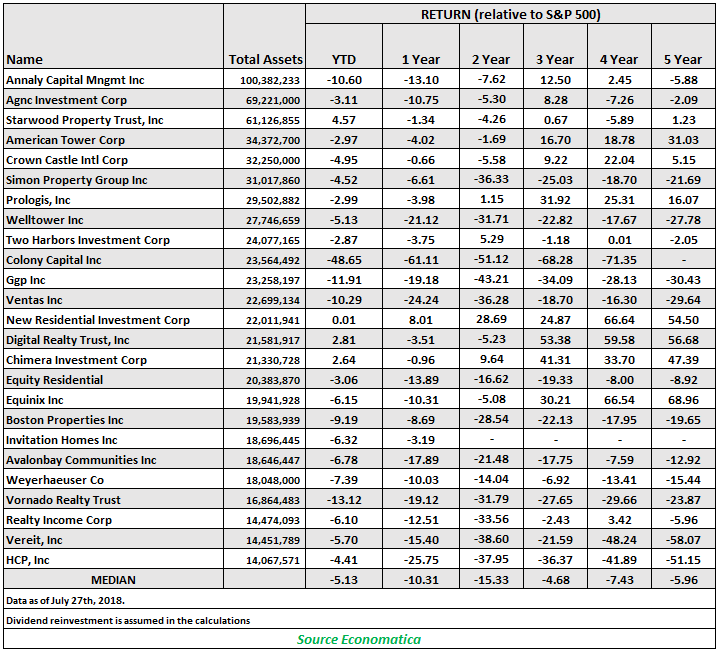Select Chimera 5 Year value 47.39
720x653 pixels.
[683, 360]
